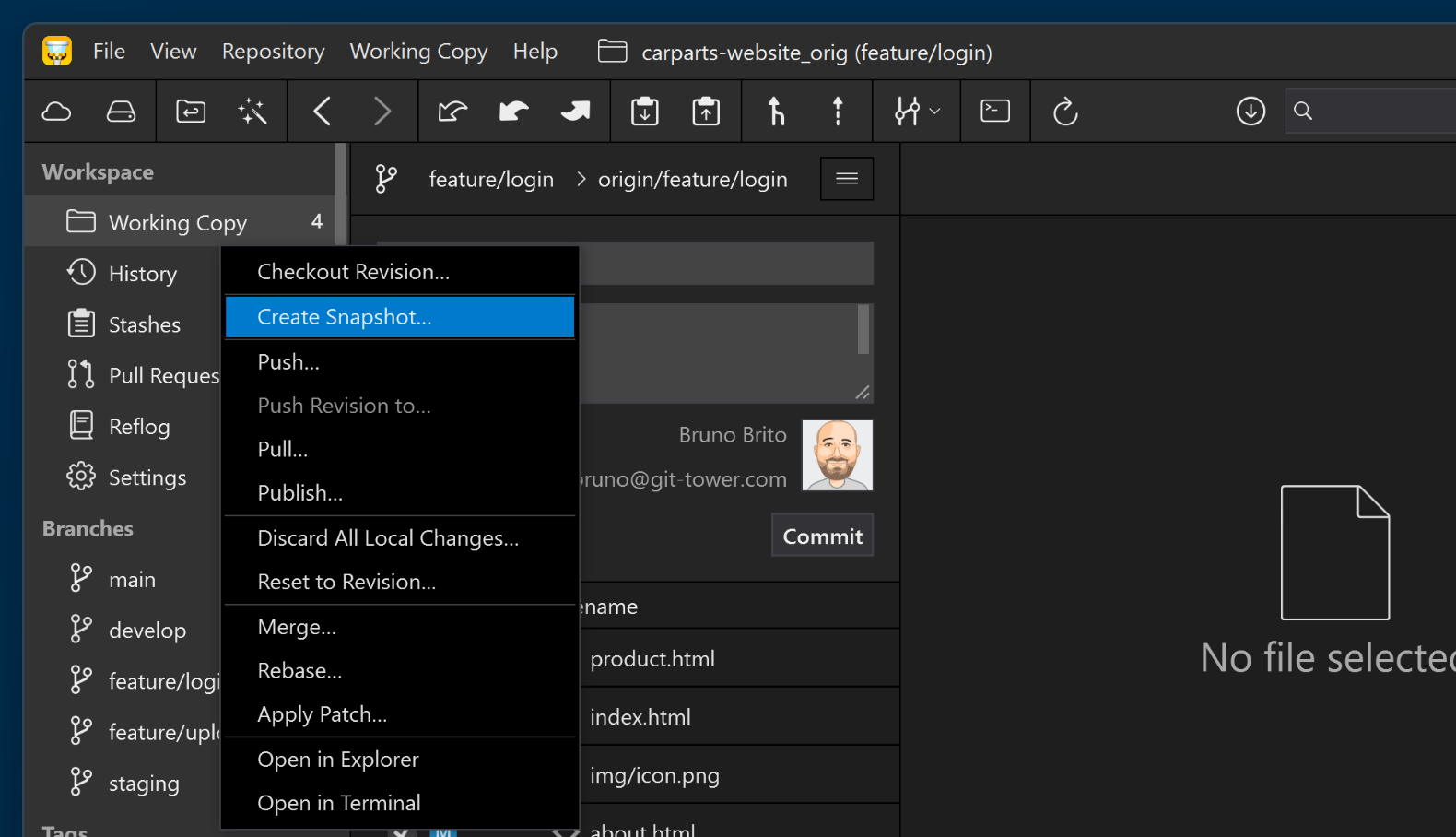Click the terminal window toolbar icon
Screen dimensions: 1456x837
coord(995,112)
